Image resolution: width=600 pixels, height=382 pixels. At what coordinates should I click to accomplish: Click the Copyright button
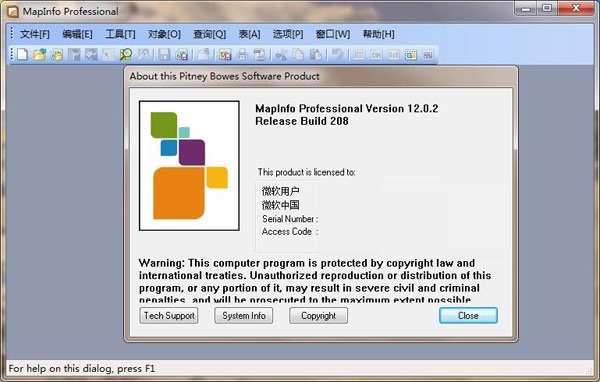(318, 315)
